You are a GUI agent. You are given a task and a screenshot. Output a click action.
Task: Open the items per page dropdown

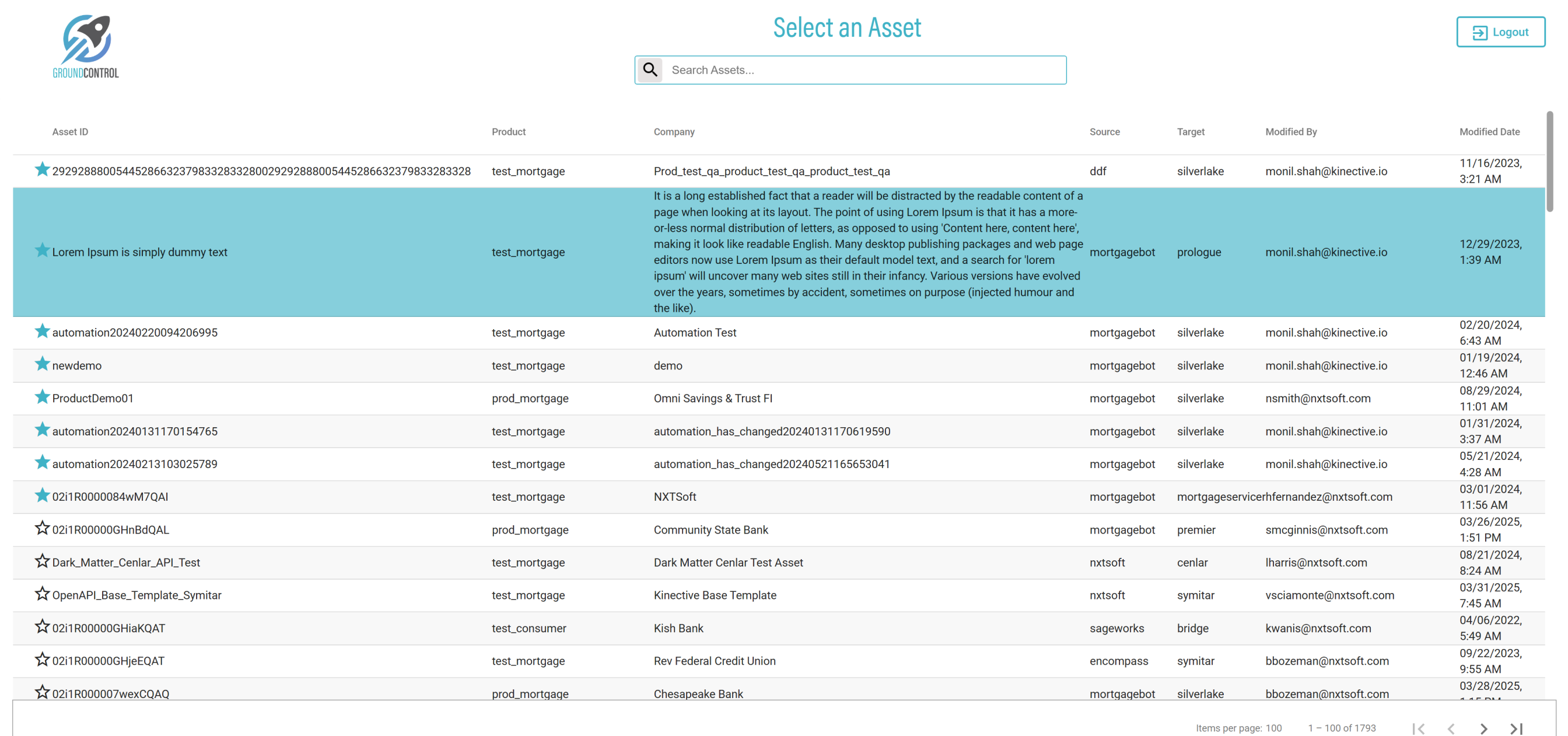coord(1273,728)
